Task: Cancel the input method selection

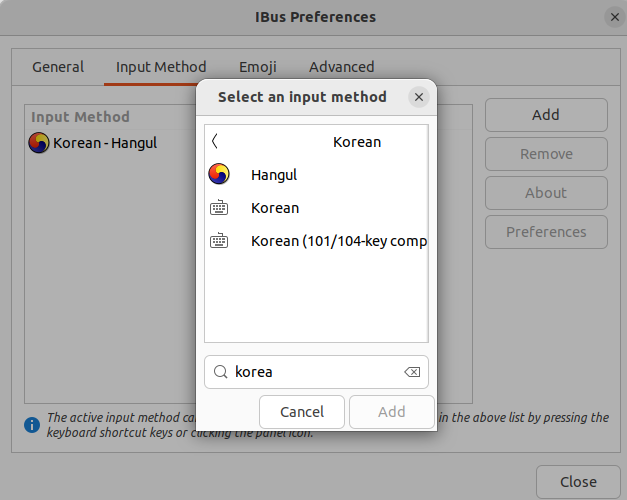Action: 302,412
